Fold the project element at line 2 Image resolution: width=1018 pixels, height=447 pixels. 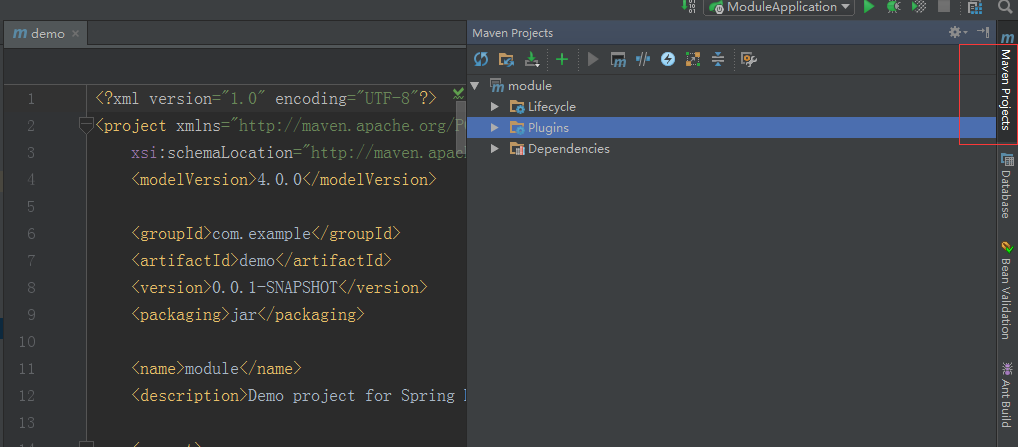(x=86, y=125)
